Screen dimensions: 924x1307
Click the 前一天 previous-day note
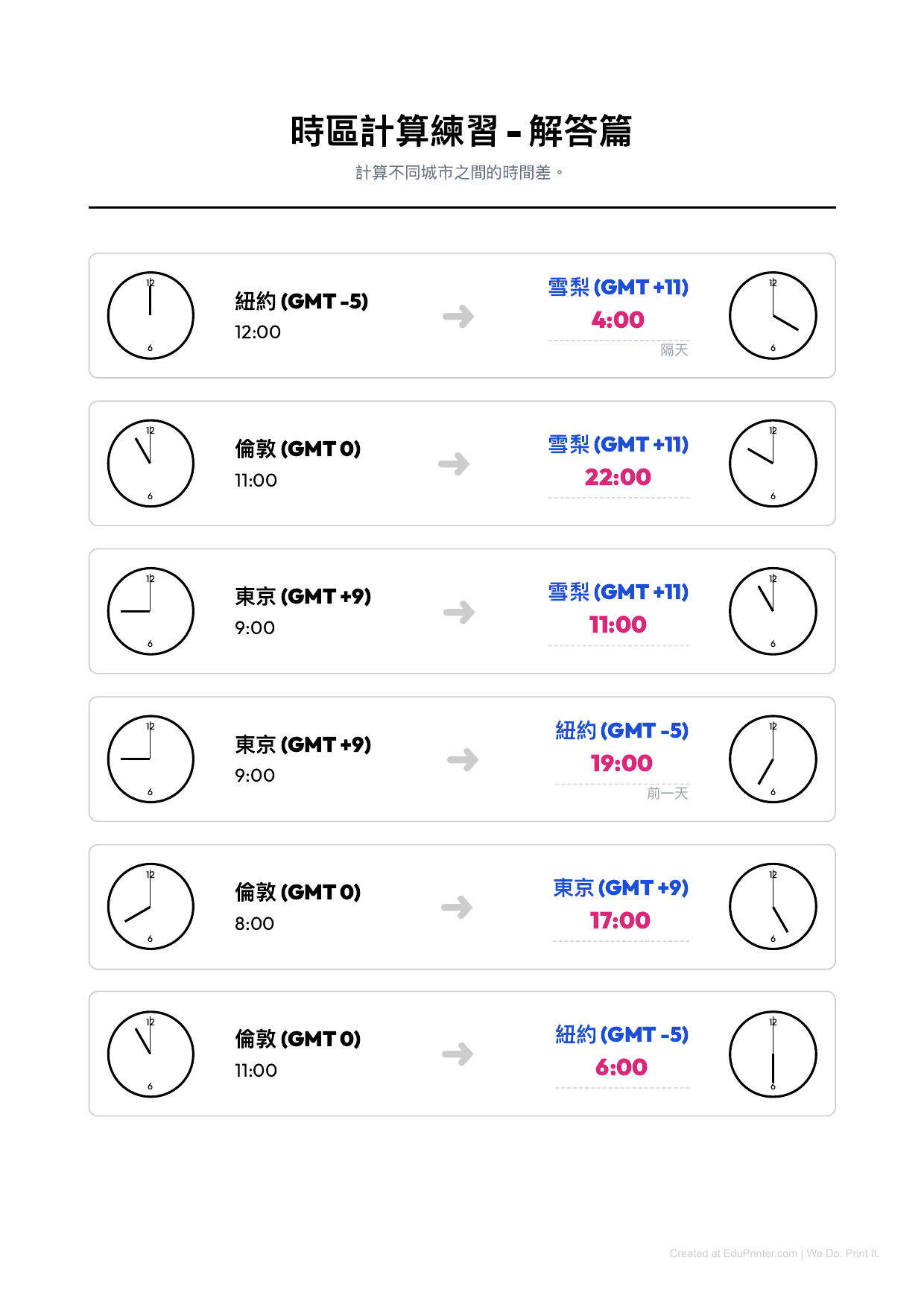coord(667,793)
